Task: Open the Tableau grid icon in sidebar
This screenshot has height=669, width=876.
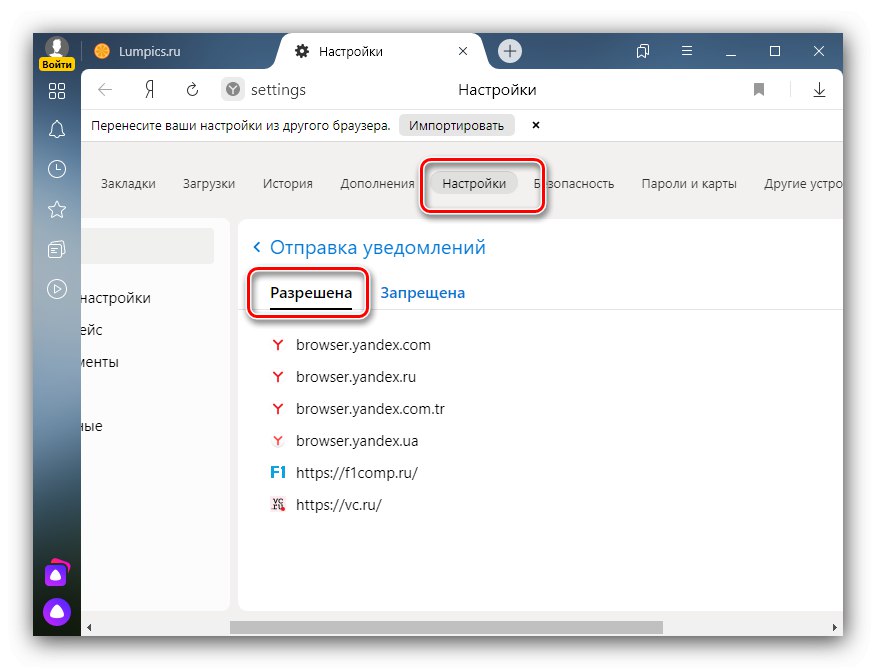Action: tap(57, 91)
